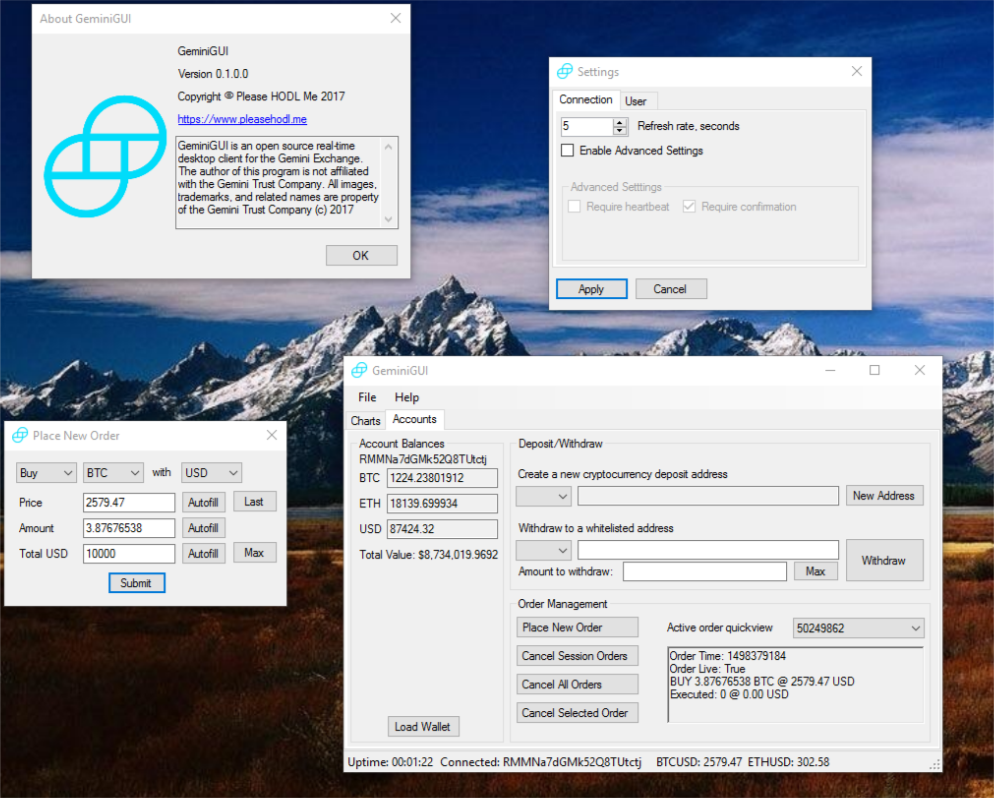Toggle Require confirmation checkbox
The image size is (994, 798).
coord(689,207)
